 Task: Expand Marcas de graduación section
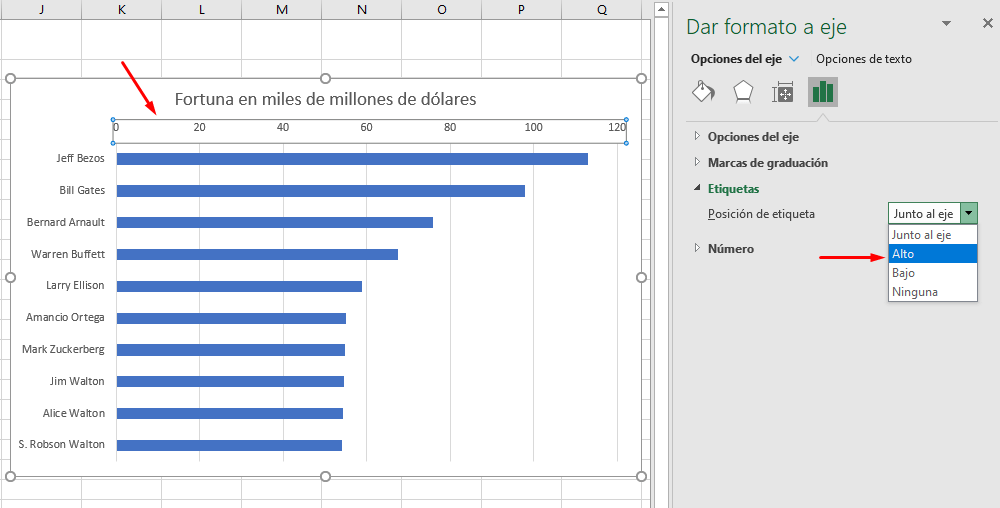697,163
